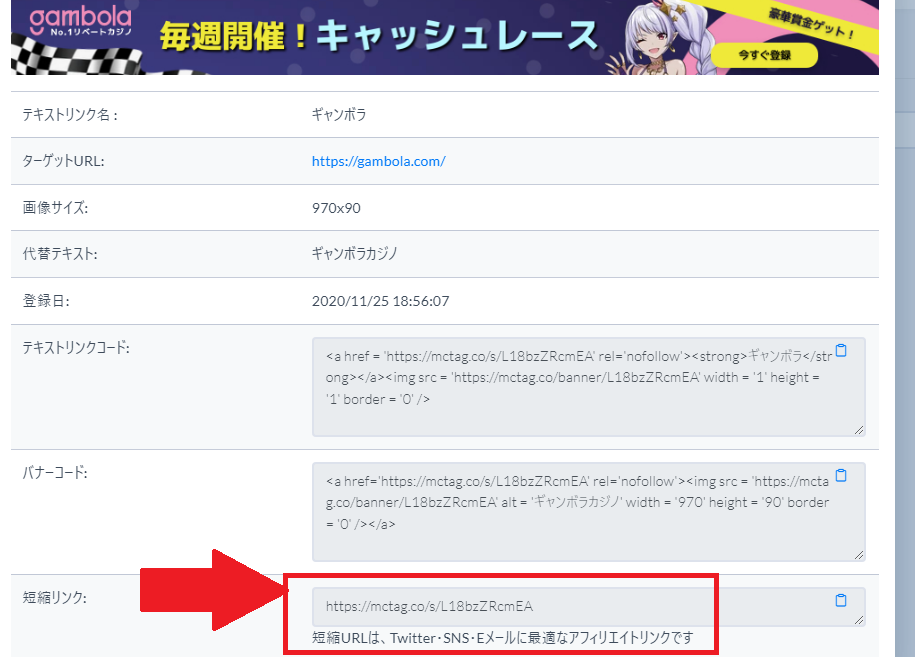Screen dimensions: 915x657
Task: Click the 970x90 image size value
Action: pos(336,208)
